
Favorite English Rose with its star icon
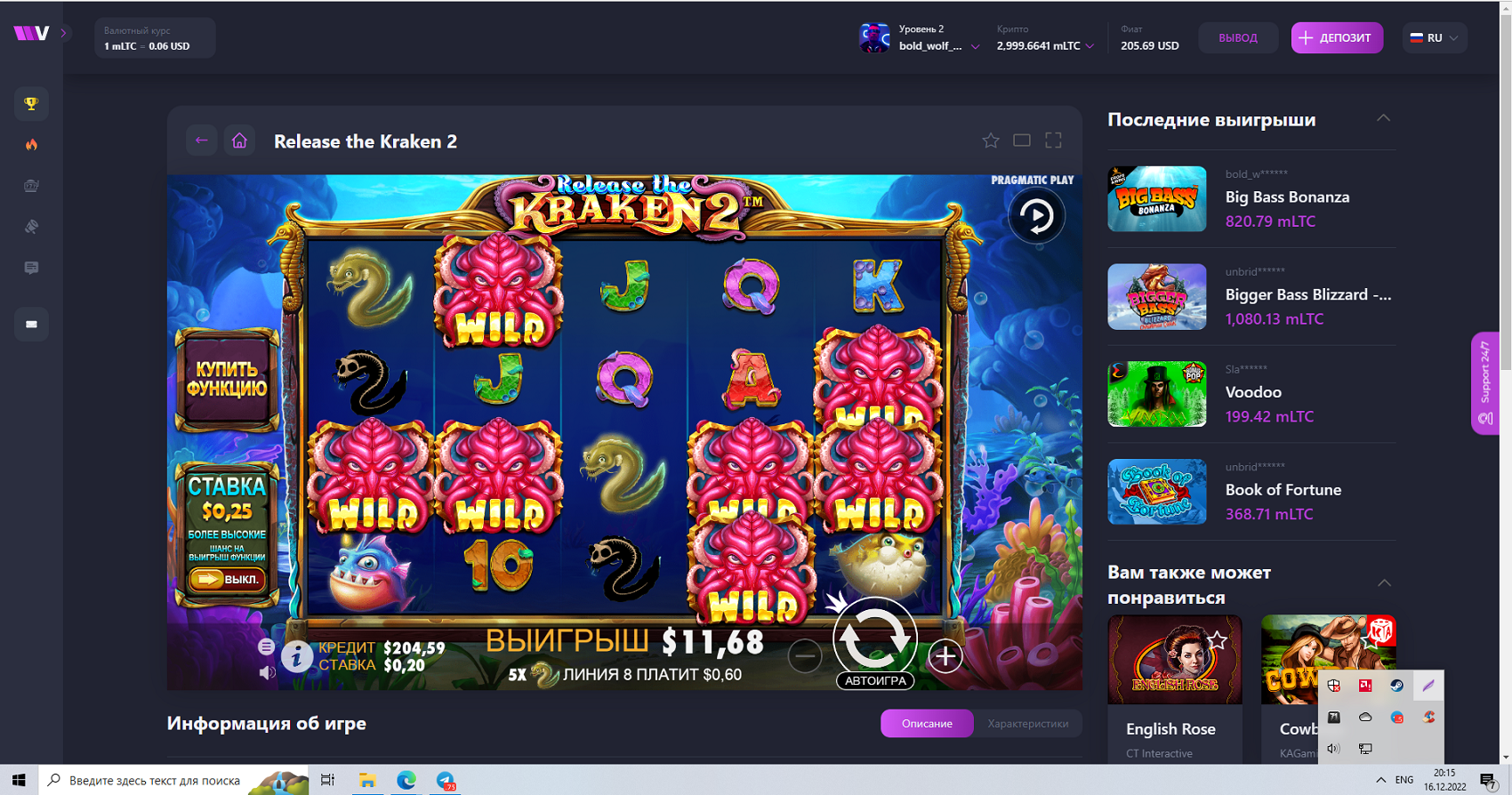point(1218,640)
